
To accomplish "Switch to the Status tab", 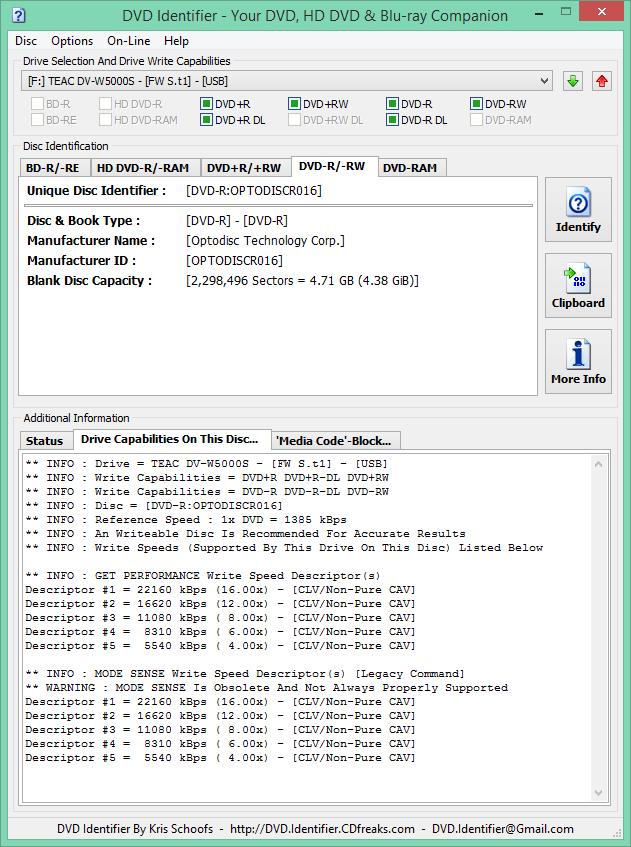I will 45,441.
